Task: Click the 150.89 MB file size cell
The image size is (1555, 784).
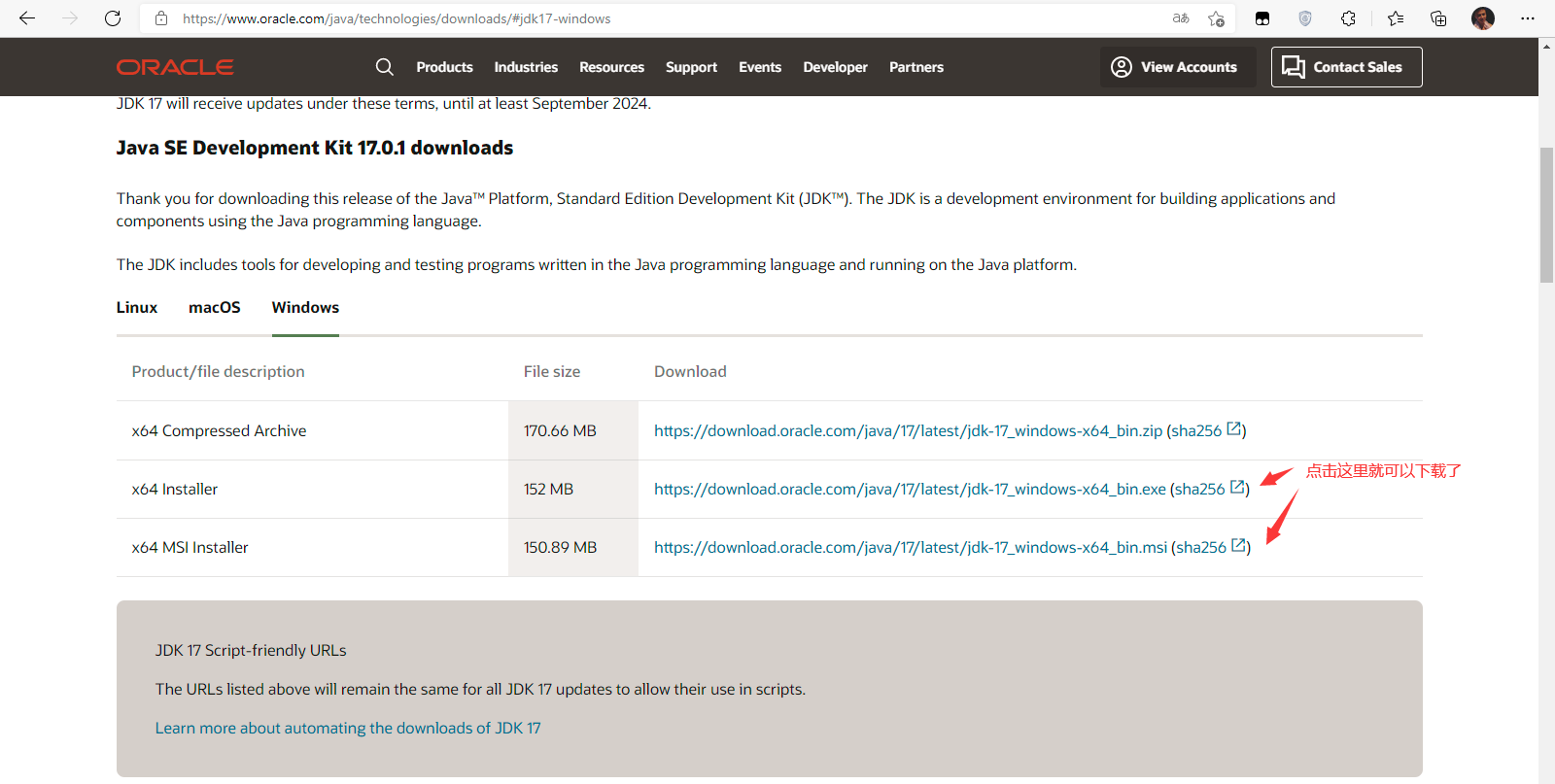Action: click(x=573, y=547)
